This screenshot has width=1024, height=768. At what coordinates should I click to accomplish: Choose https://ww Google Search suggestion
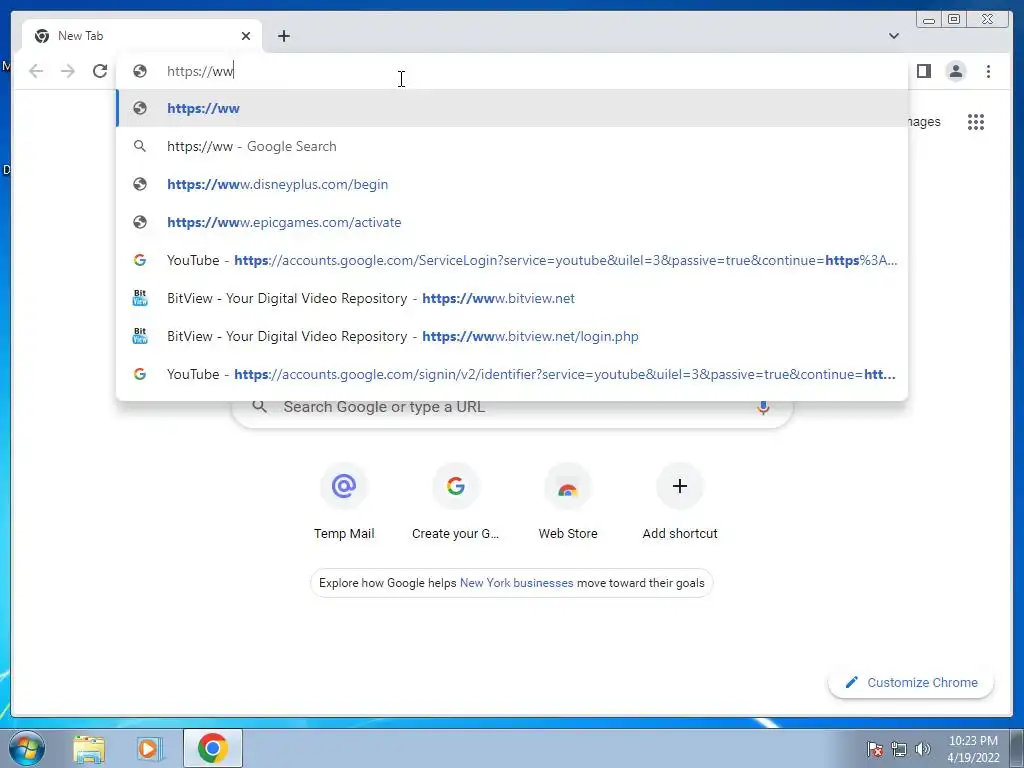coord(512,146)
